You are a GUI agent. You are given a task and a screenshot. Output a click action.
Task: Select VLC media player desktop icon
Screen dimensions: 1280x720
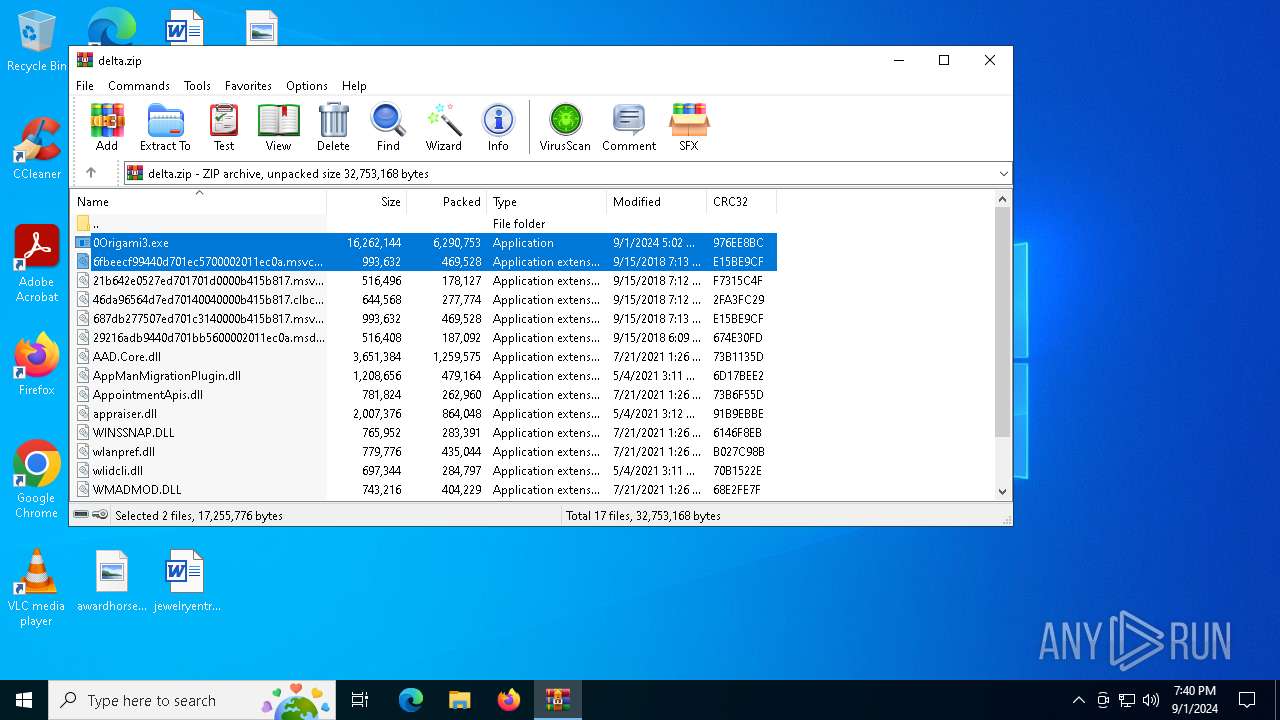click(x=36, y=588)
